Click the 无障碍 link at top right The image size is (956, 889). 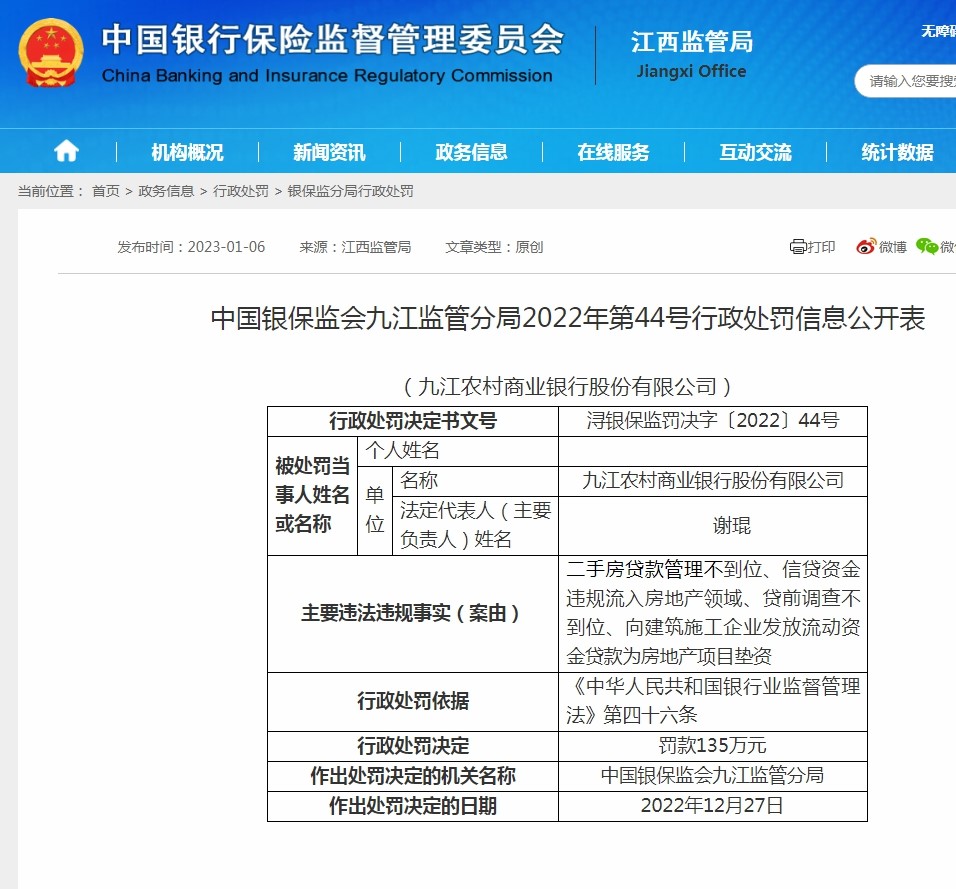(938, 31)
